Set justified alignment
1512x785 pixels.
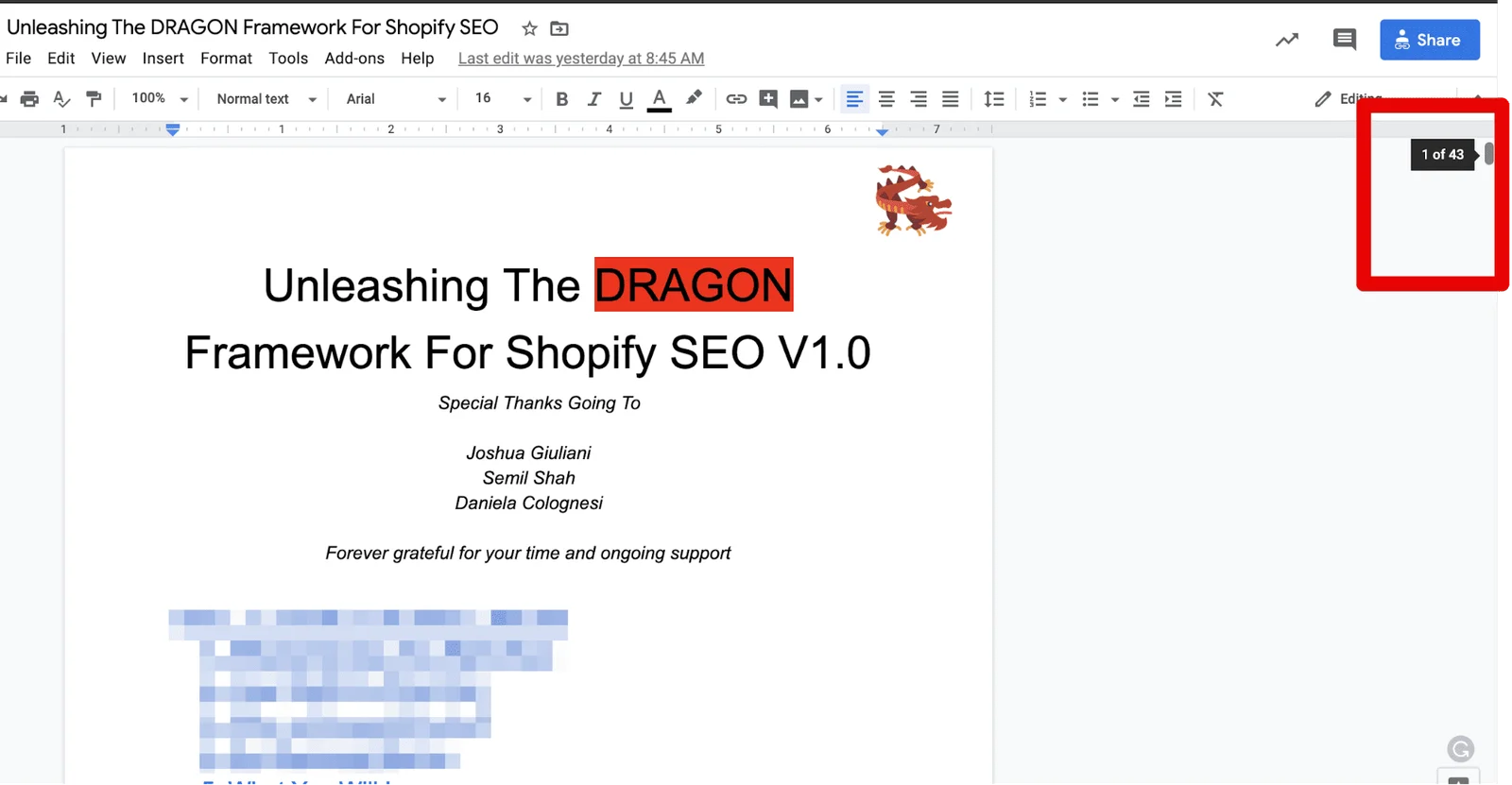click(951, 98)
